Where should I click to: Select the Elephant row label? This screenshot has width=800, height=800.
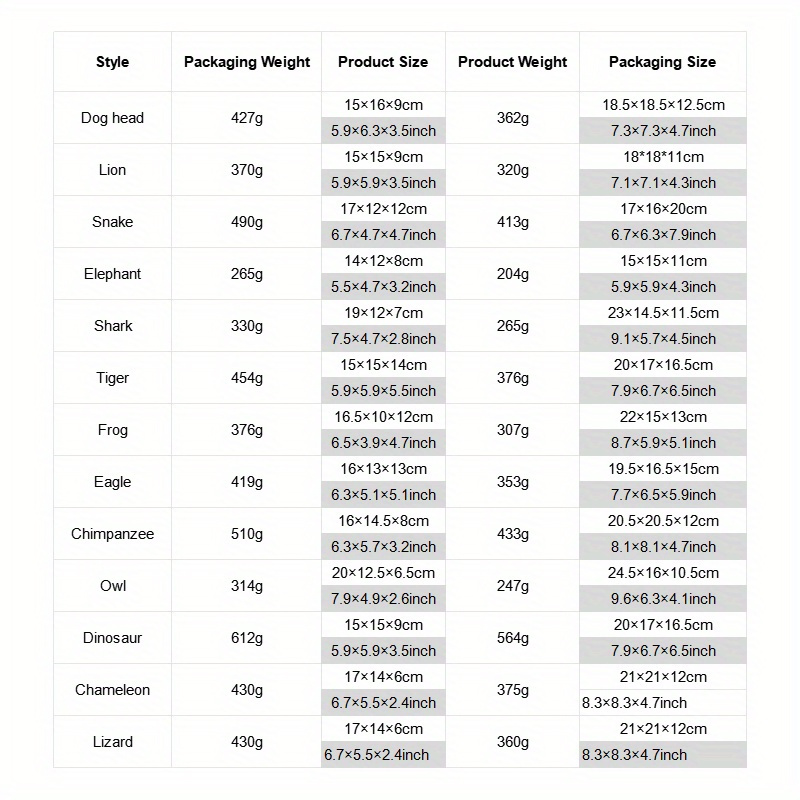click(112, 274)
